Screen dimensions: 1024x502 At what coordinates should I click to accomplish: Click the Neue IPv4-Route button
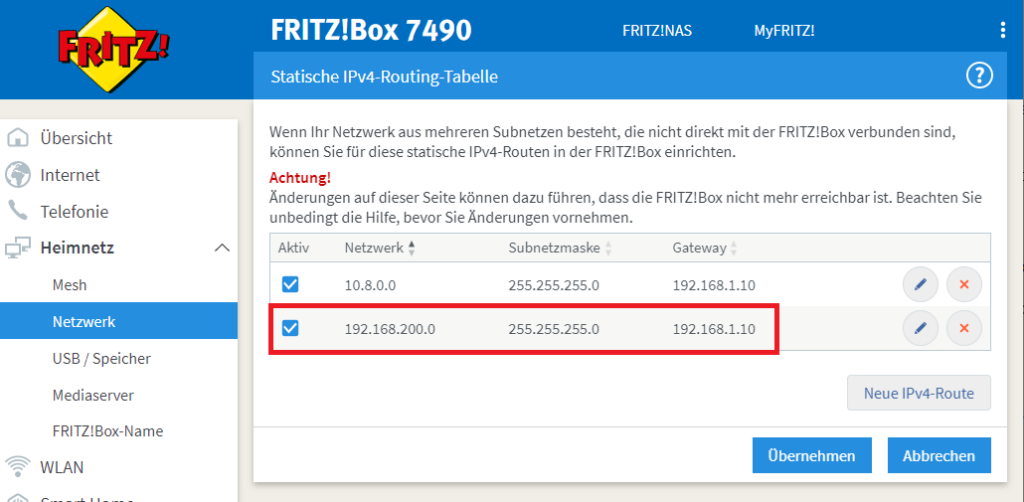pos(918,393)
